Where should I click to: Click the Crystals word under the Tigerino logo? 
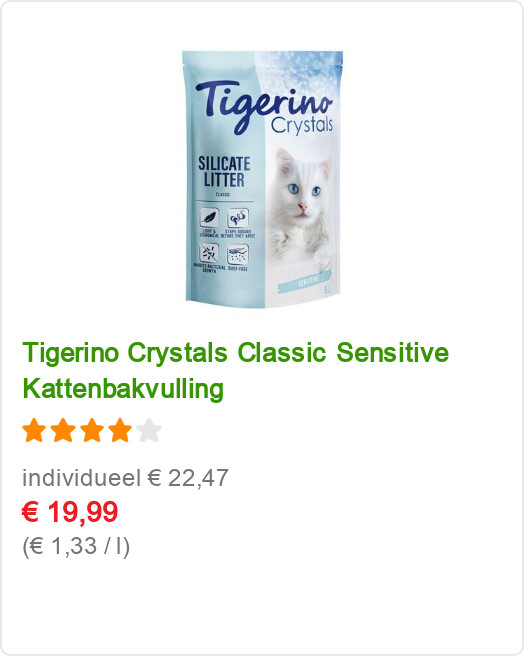pyautogui.click(x=302, y=125)
